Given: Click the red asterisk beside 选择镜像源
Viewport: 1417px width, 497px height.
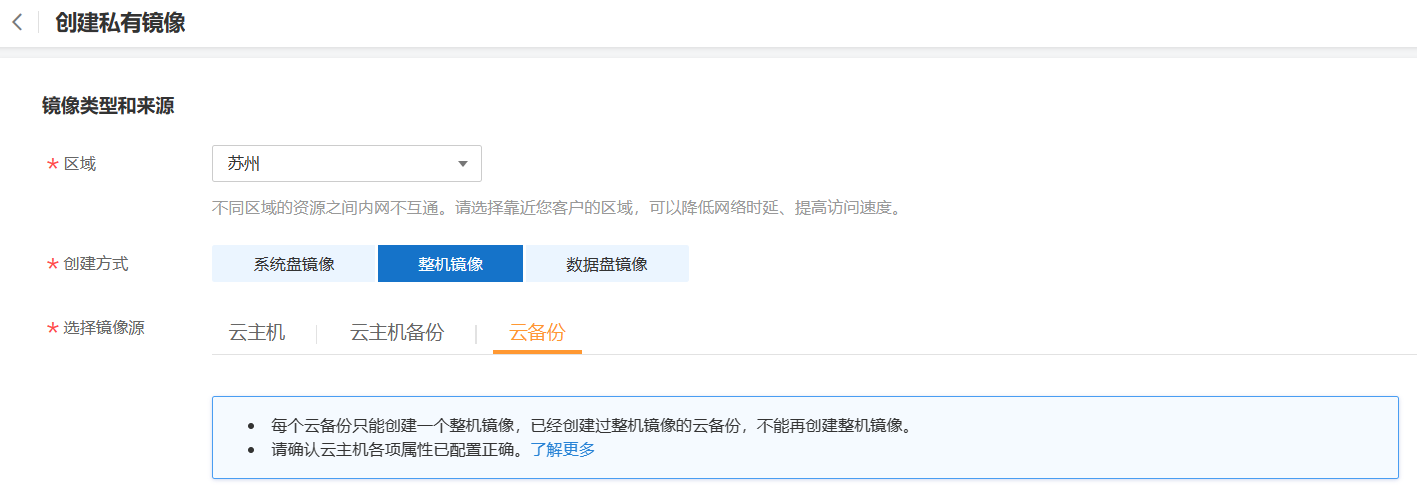Looking at the screenshot, I should point(52,328).
